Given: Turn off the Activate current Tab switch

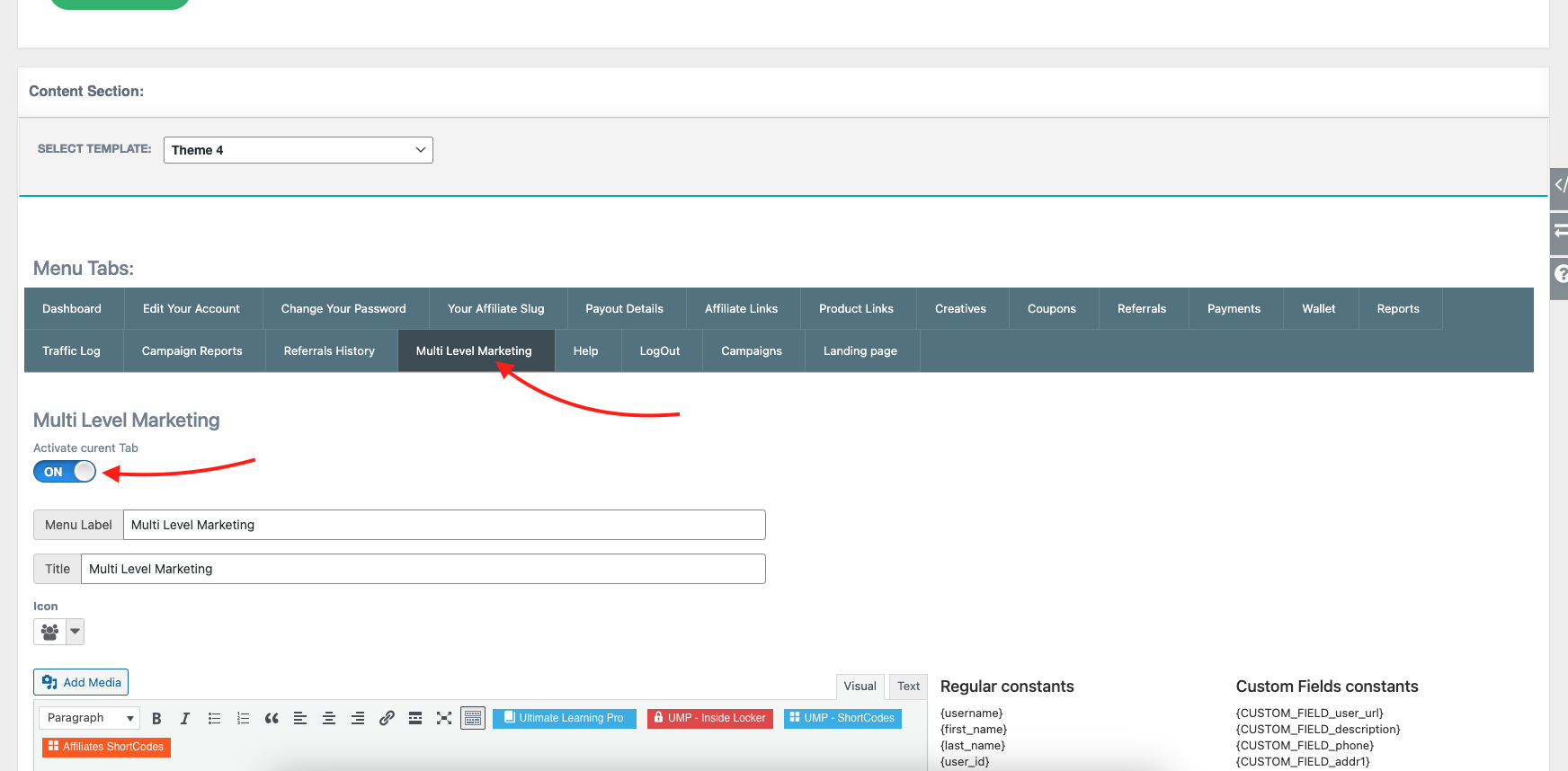Looking at the screenshot, I should pyautogui.click(x=65, y=472).
